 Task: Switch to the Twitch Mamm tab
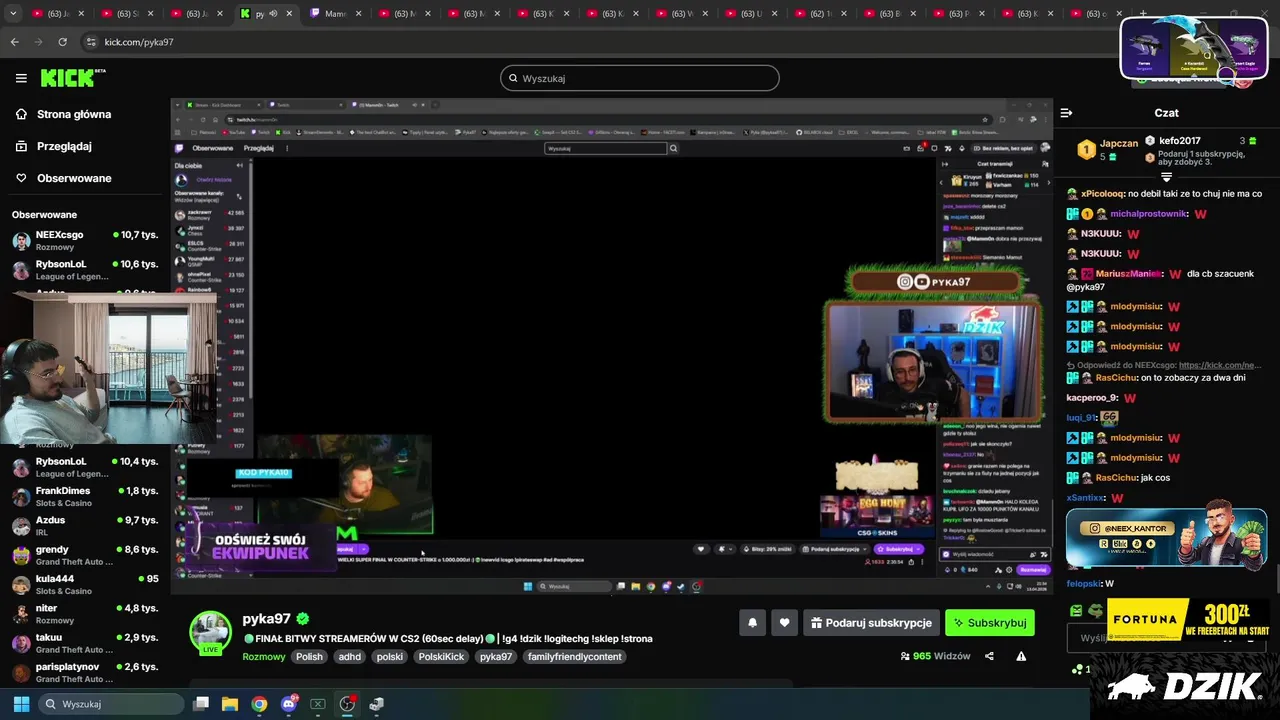335,14
